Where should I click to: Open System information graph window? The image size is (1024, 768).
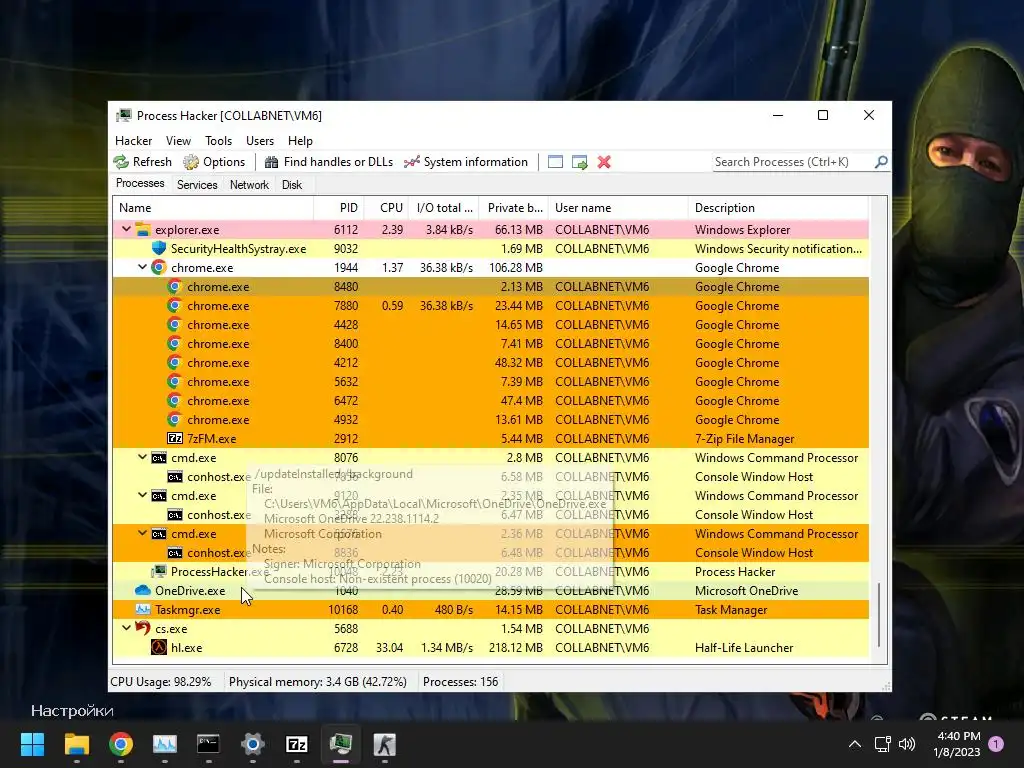(466, 162)
